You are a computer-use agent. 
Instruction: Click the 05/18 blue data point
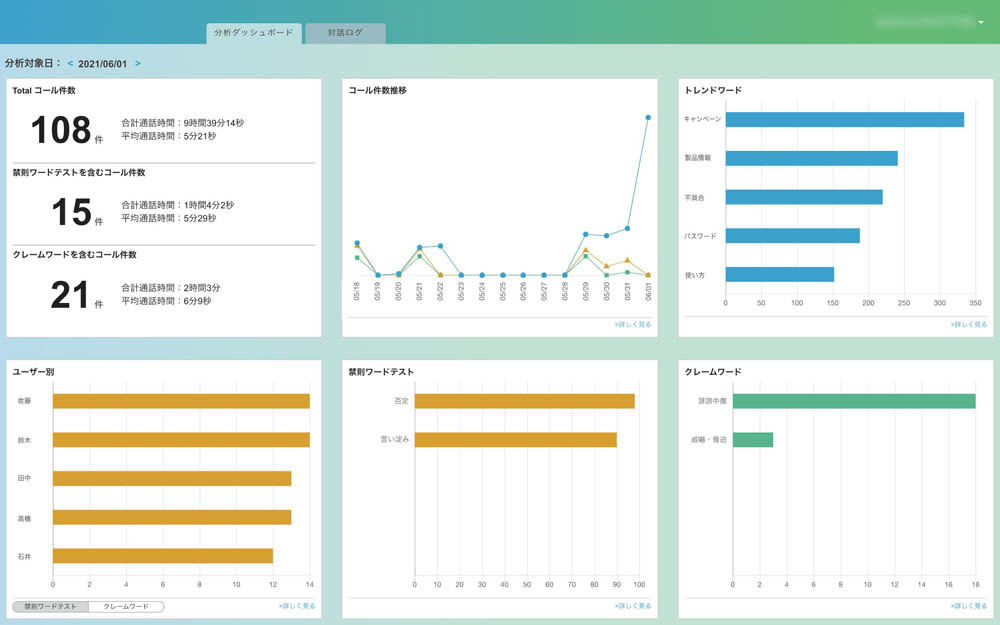point(357,243)
